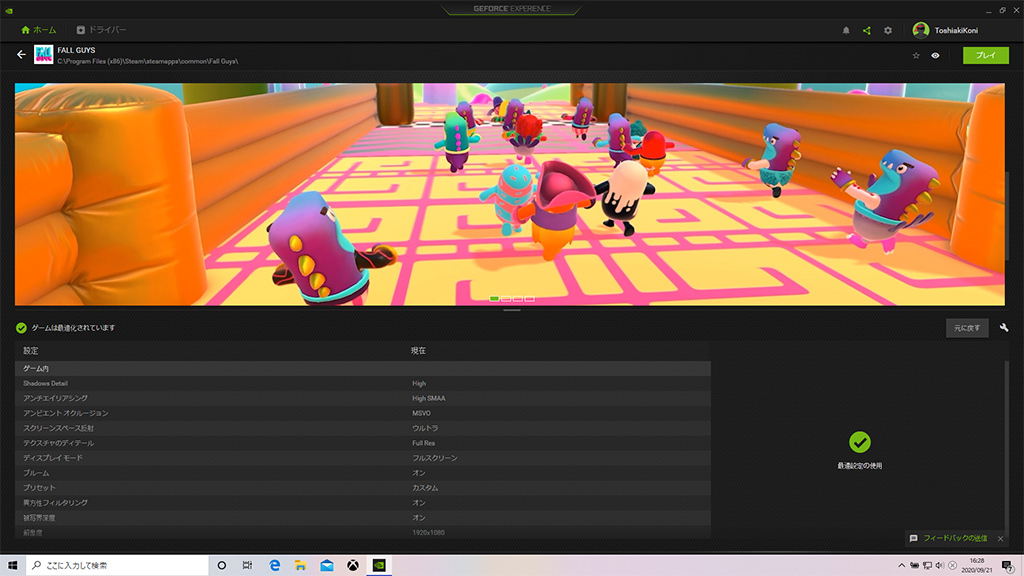This screenshot has width=1024, height=576.
Task: Open the Windows Start menu
Action: [x=12, y=566]
